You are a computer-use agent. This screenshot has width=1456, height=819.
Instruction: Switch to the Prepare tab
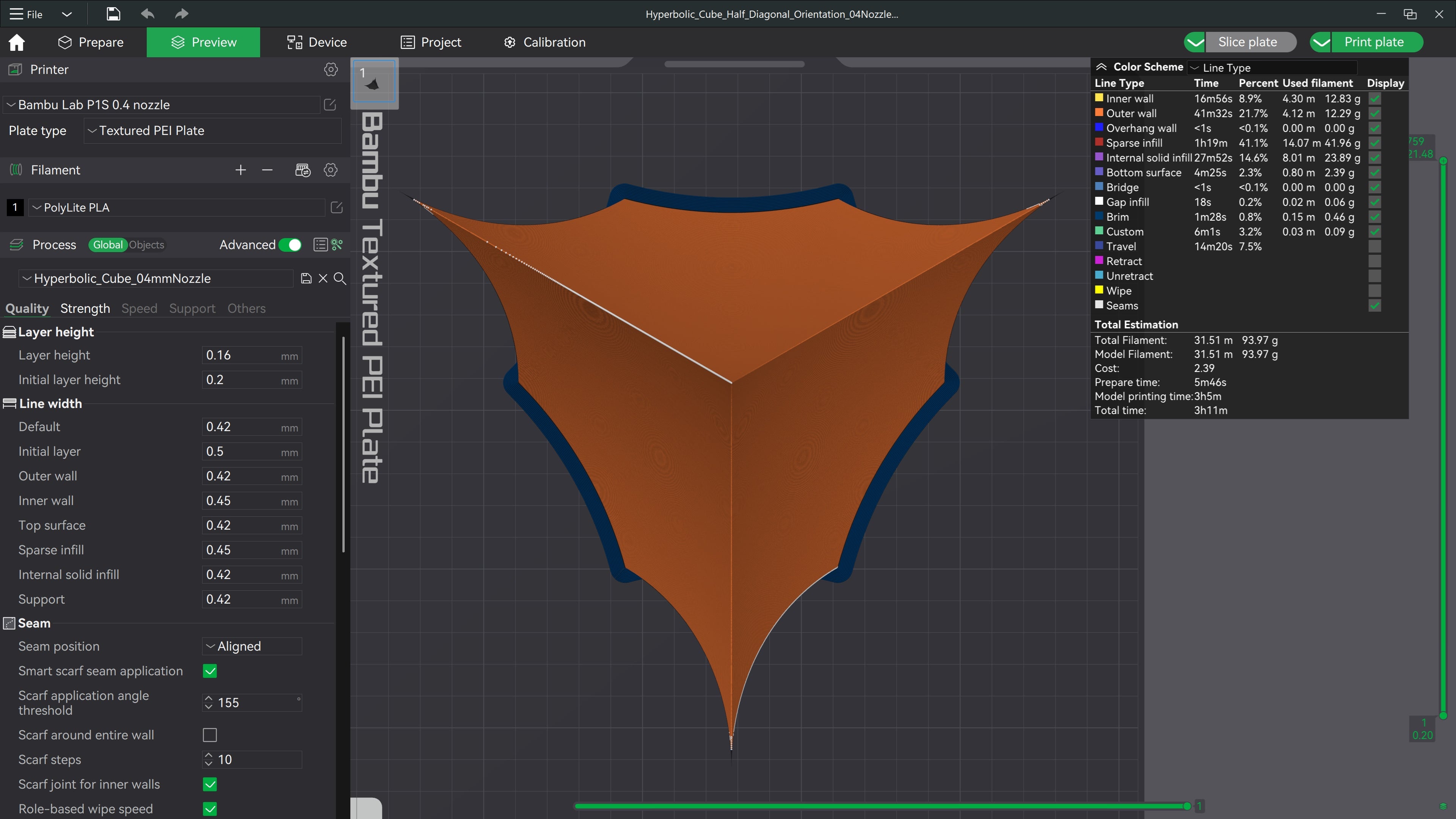tap(91, 42)
